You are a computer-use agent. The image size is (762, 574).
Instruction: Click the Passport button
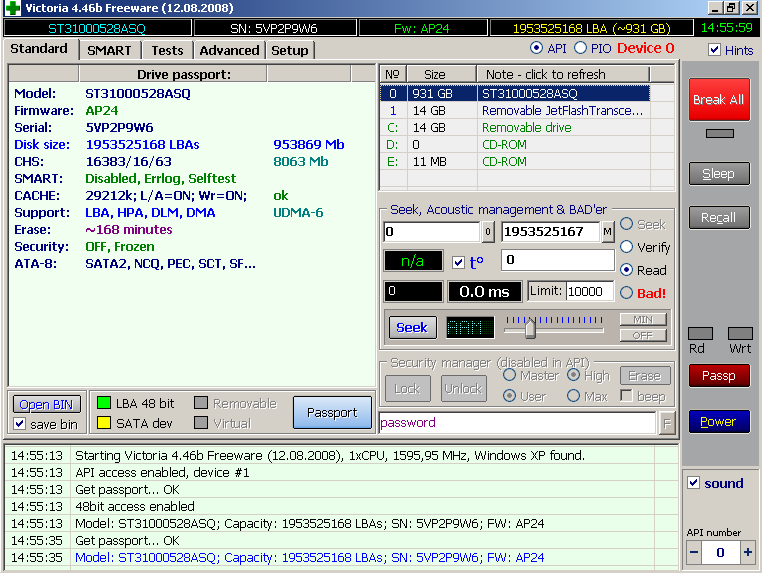click(x=331, y=412)
